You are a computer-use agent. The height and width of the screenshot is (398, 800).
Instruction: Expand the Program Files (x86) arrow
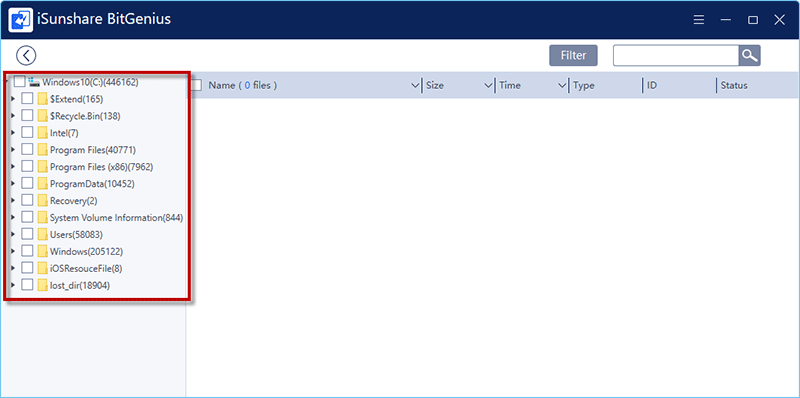click(13, 166)
